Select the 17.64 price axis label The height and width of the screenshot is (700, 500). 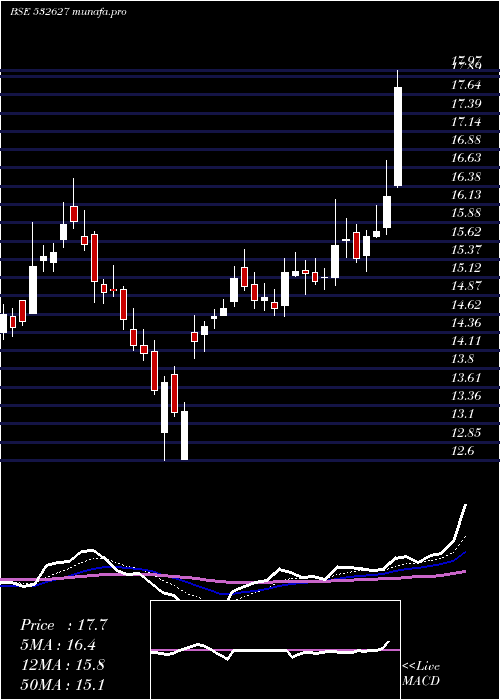click(466, 85)
